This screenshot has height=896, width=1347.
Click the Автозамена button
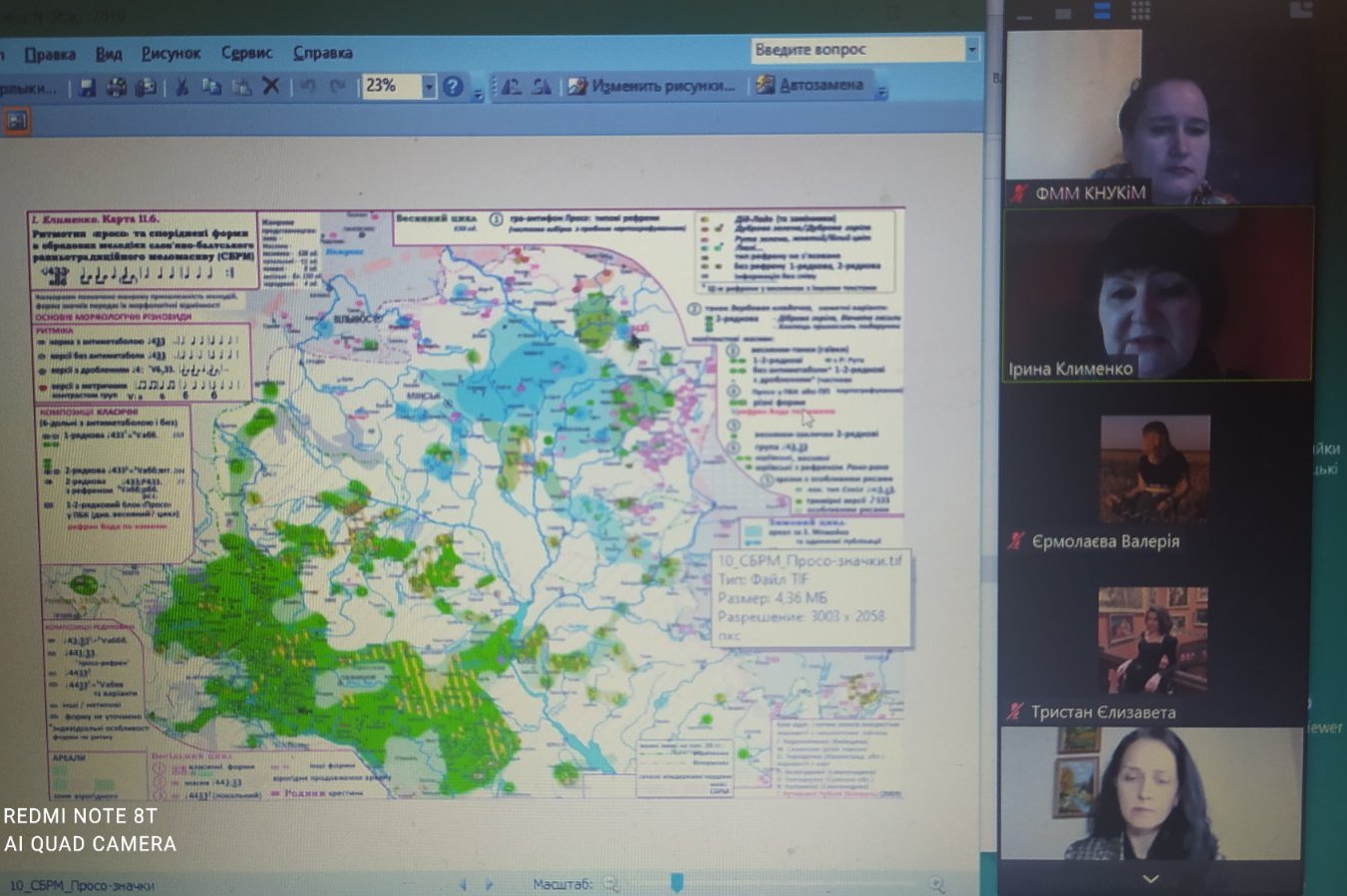coord(809,85)
